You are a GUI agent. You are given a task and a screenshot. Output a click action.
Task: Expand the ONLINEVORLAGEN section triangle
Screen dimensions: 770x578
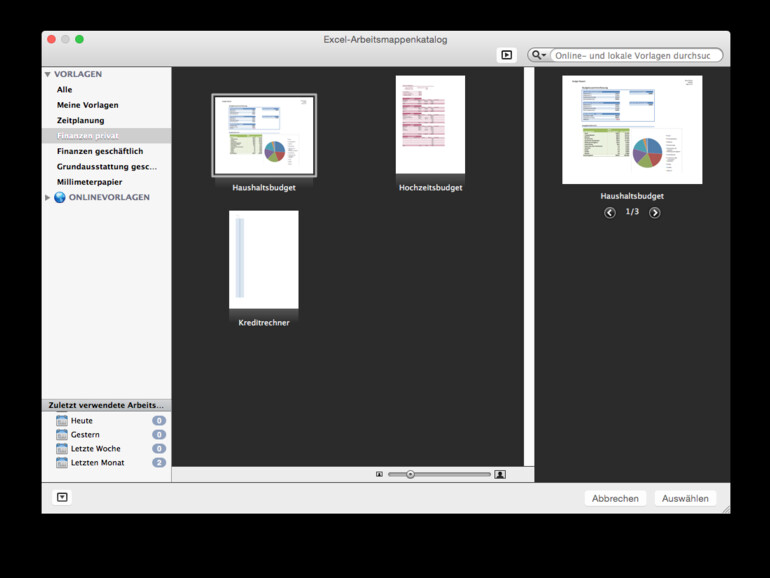point(48,197)
